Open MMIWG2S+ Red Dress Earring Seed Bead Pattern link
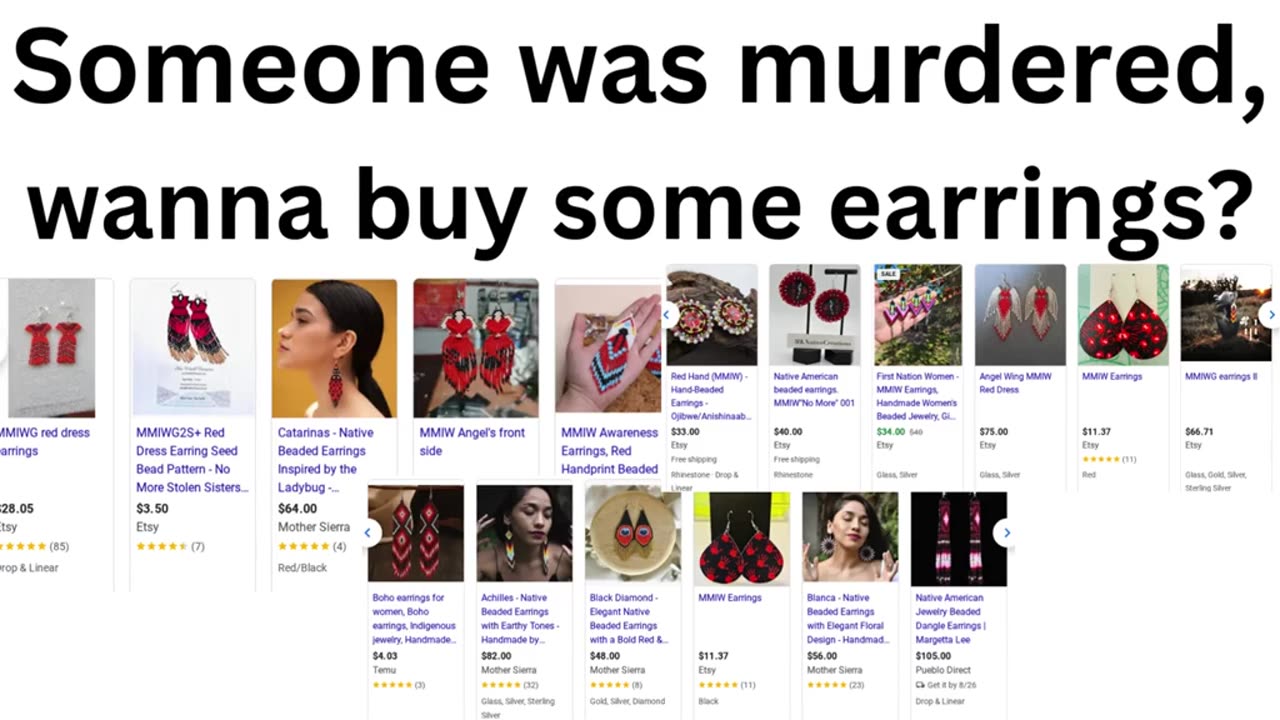The image size is (1280, 720). 193,460
